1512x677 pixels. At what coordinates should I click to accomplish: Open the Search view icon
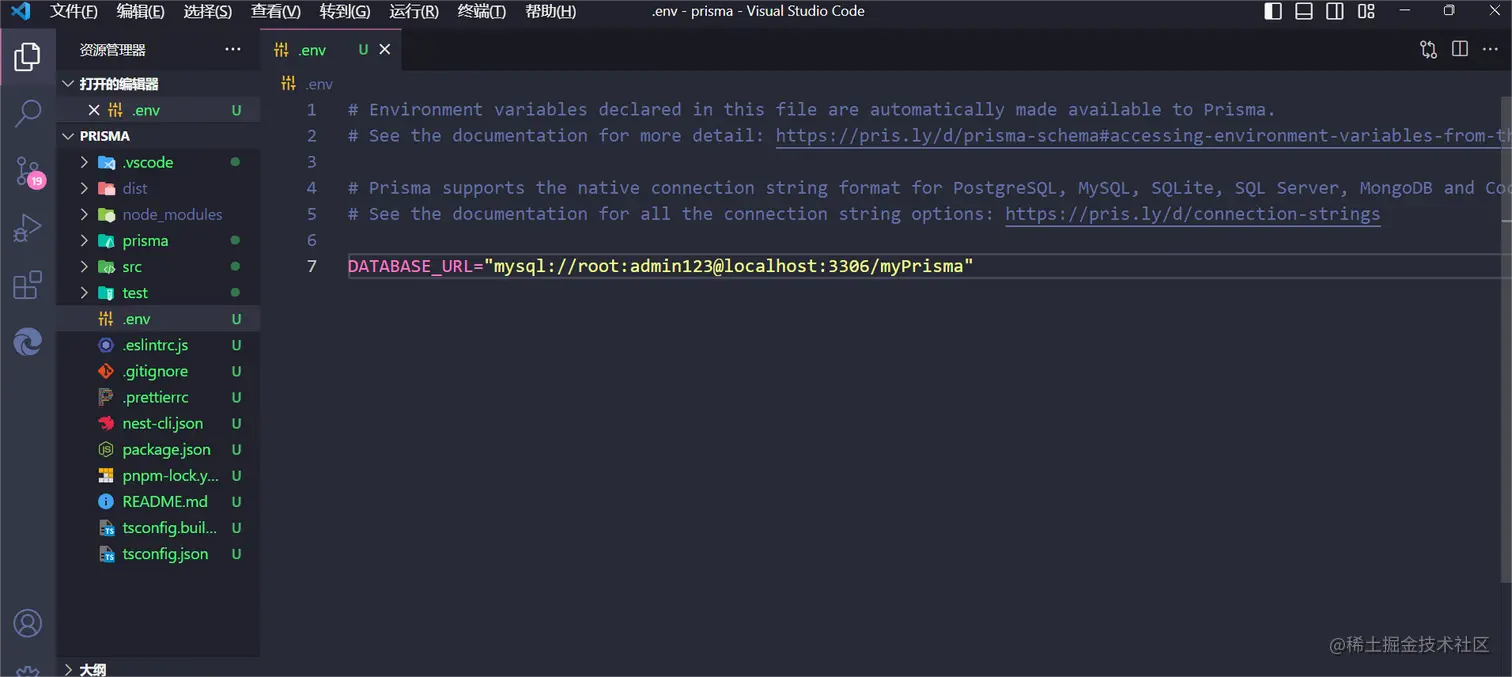(x=28, y=113)
